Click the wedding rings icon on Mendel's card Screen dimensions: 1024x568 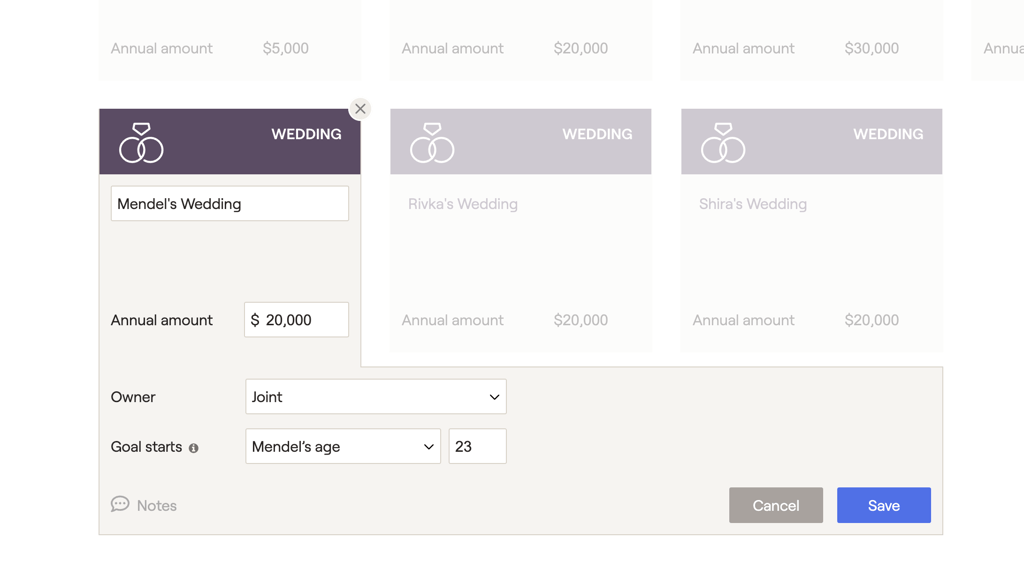[141, 143]
